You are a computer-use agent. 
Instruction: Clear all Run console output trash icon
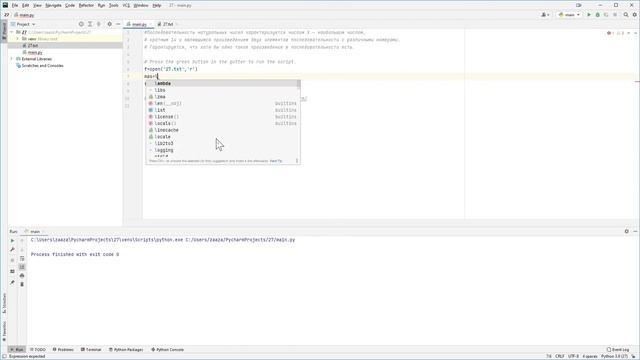click(22, 284)
